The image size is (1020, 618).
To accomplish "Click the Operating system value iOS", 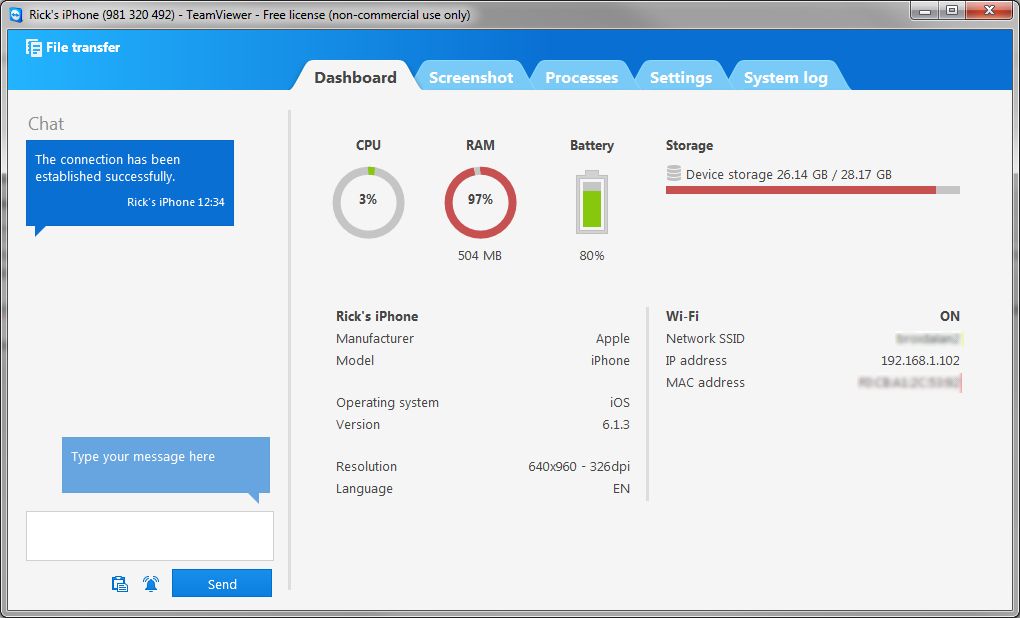I will (619, 403).
